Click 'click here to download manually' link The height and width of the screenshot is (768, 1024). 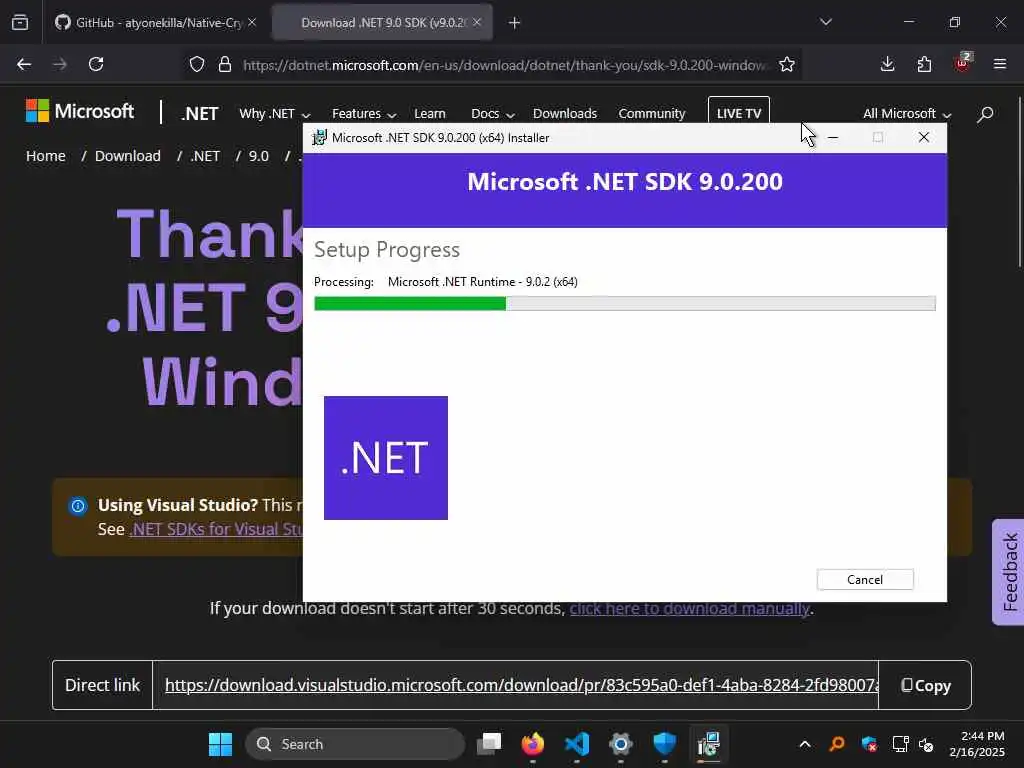[x=690, y=609]
